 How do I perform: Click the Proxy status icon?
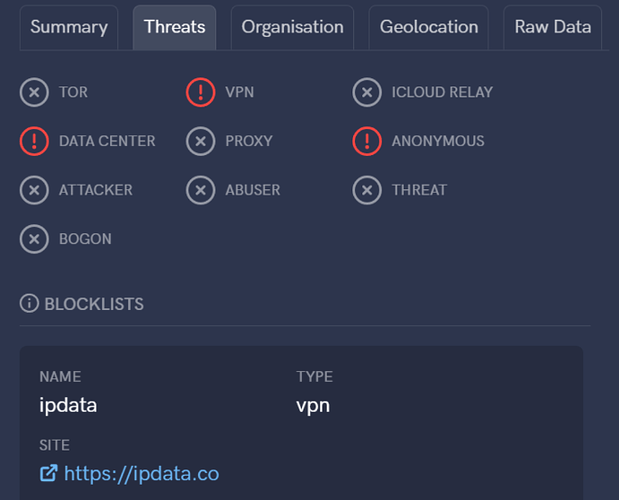[201, 141]
